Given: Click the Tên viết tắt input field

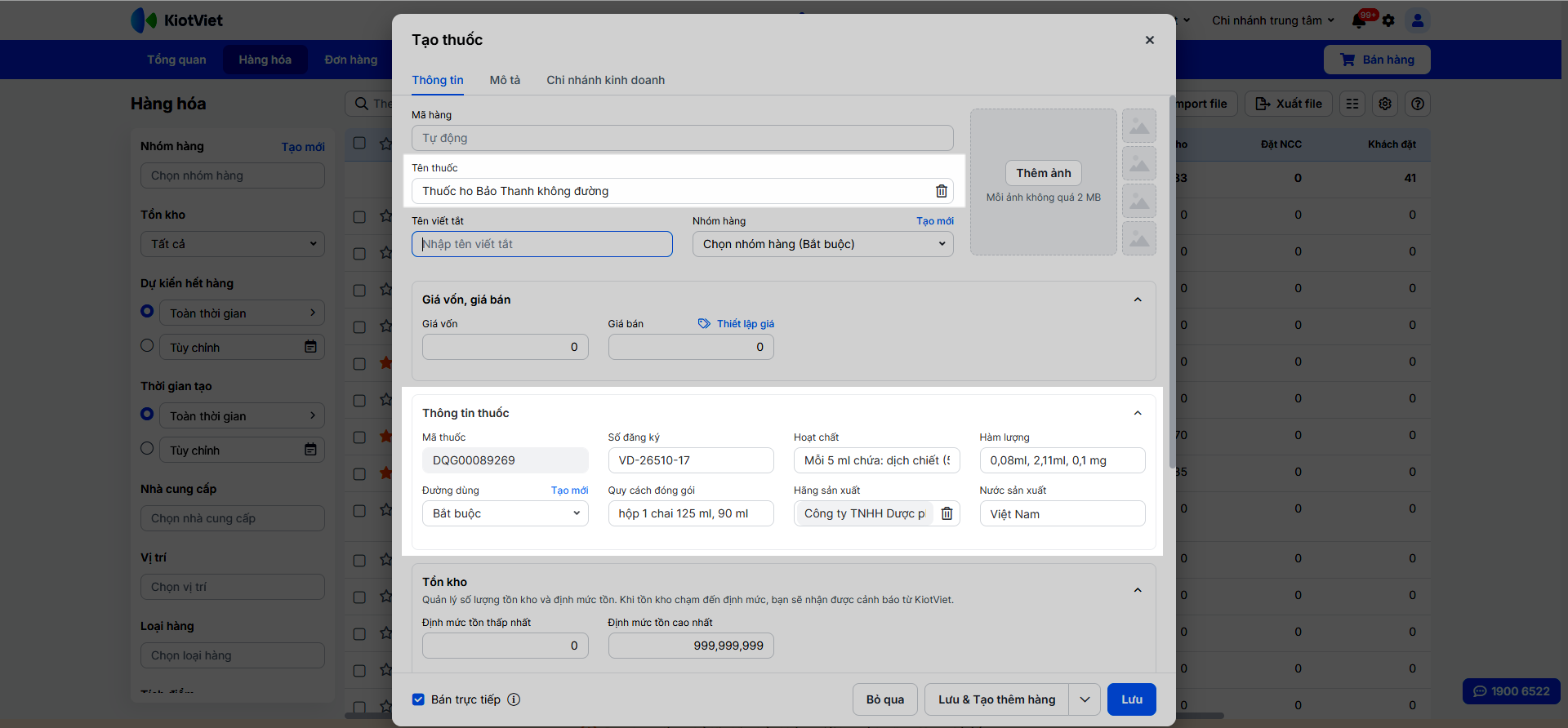Looking at the screenshot, I should click(542, 244).
